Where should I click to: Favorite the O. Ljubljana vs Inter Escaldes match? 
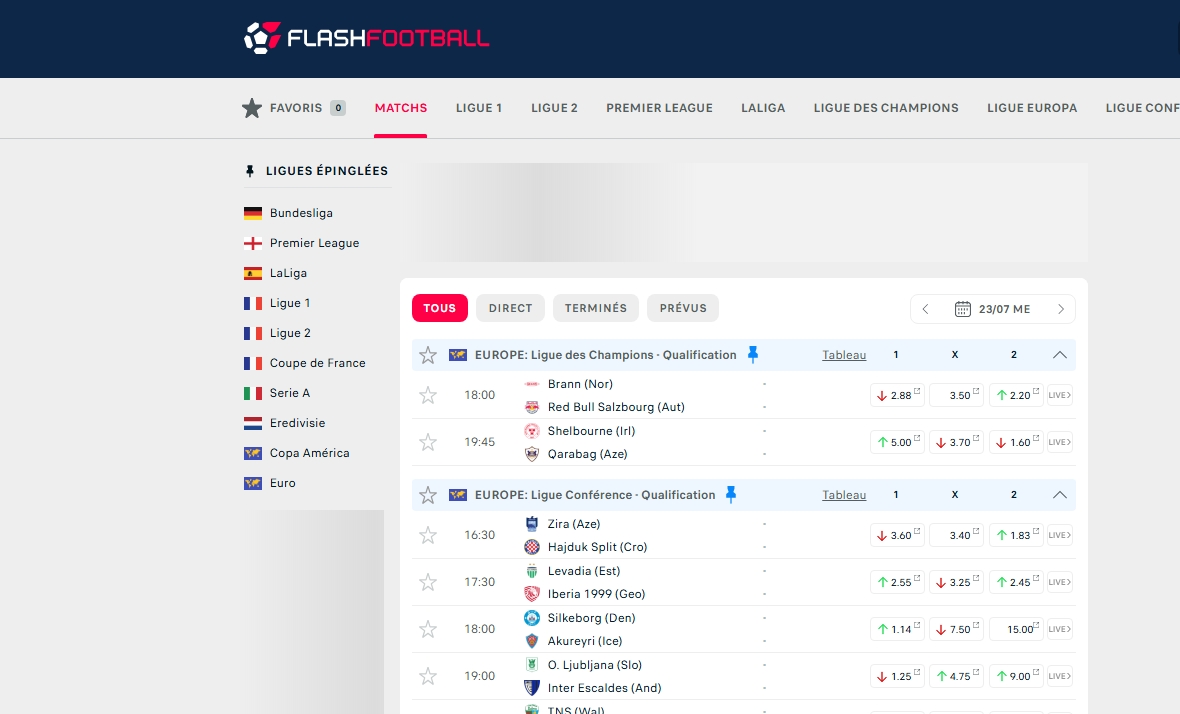pos(428,676)
